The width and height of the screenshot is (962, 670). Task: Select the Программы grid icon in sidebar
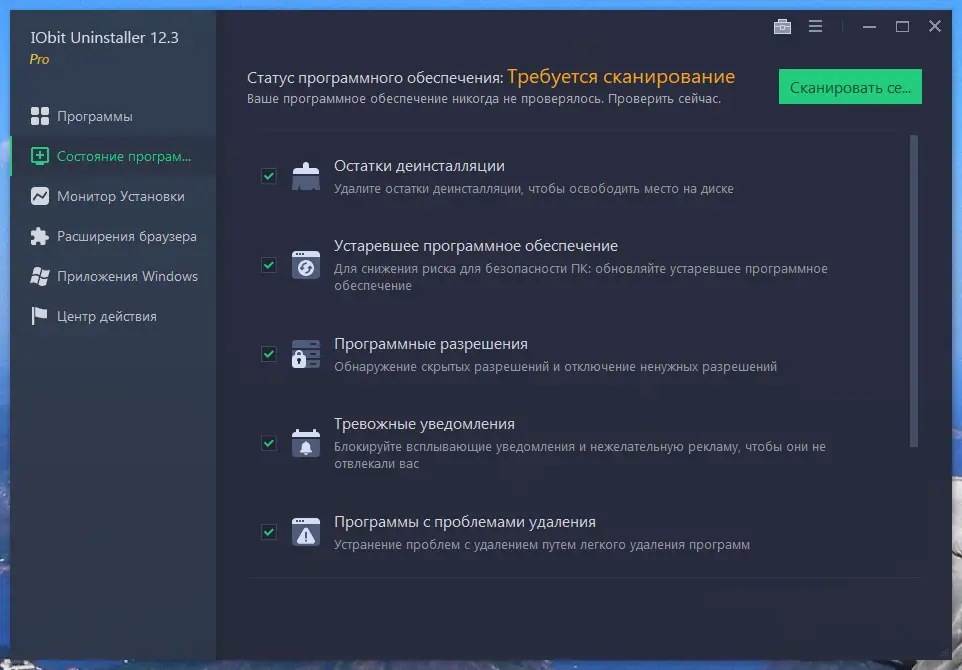pyautogui.click(x=40, y=116)
